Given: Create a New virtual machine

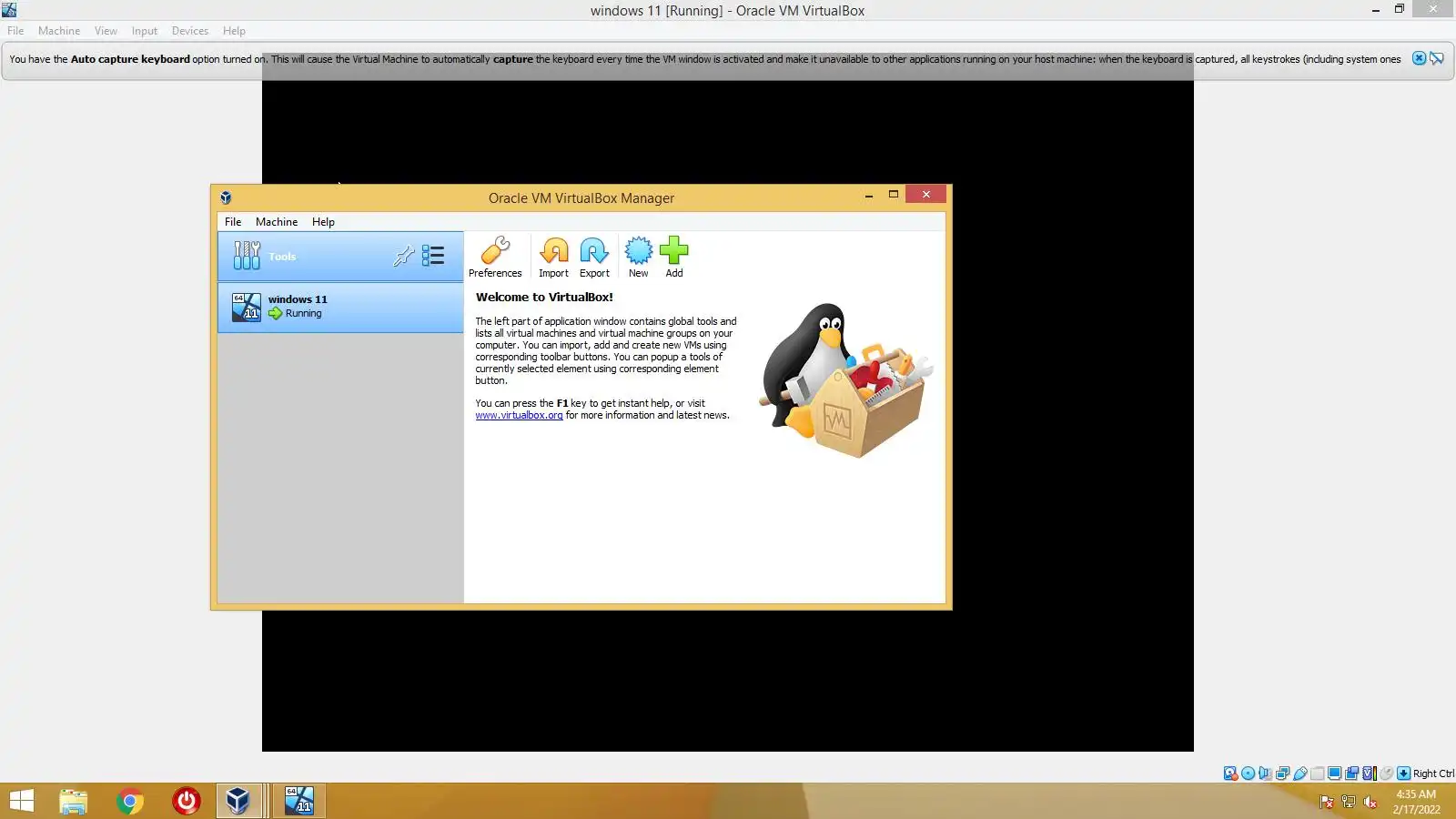Looking at the screenshot, I should [639, 257].
